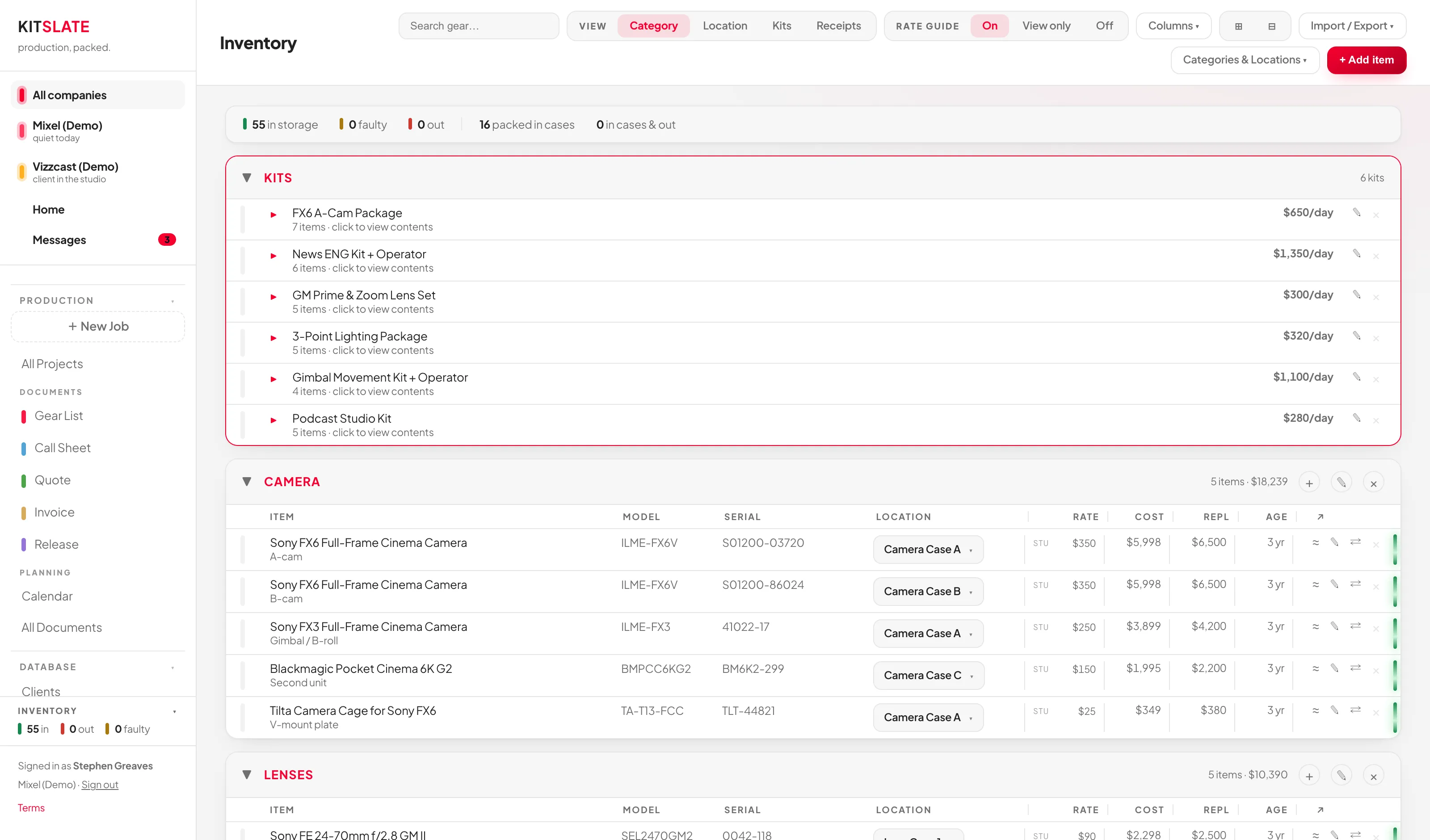Screen dimensions: 1430x840
Task: Delete the News ENG Kit + Operator kit
Action: (1376, 256)
